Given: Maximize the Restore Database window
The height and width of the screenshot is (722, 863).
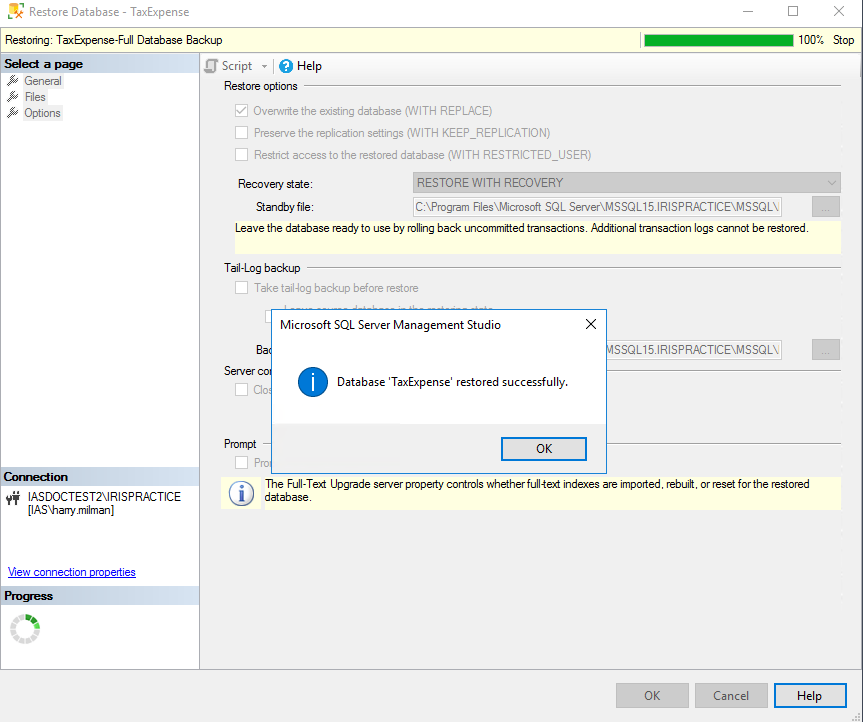Looking at the screenshot, I should (x=793, y=11).
